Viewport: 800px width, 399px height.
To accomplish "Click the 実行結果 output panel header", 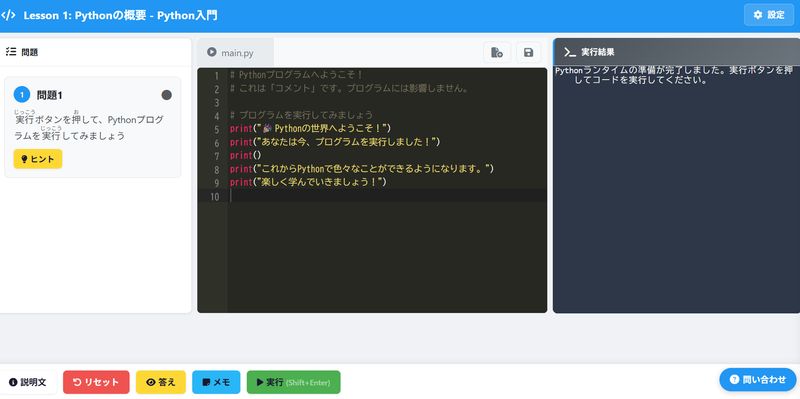I will click(677, 52).
